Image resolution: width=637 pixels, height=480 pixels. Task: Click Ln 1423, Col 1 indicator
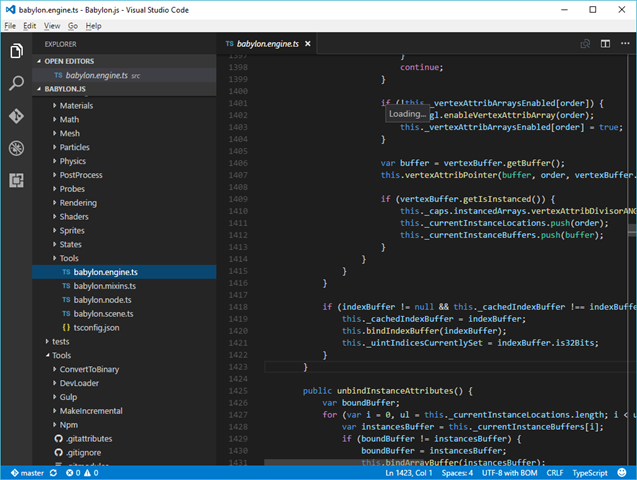click(x=408, y=473)
